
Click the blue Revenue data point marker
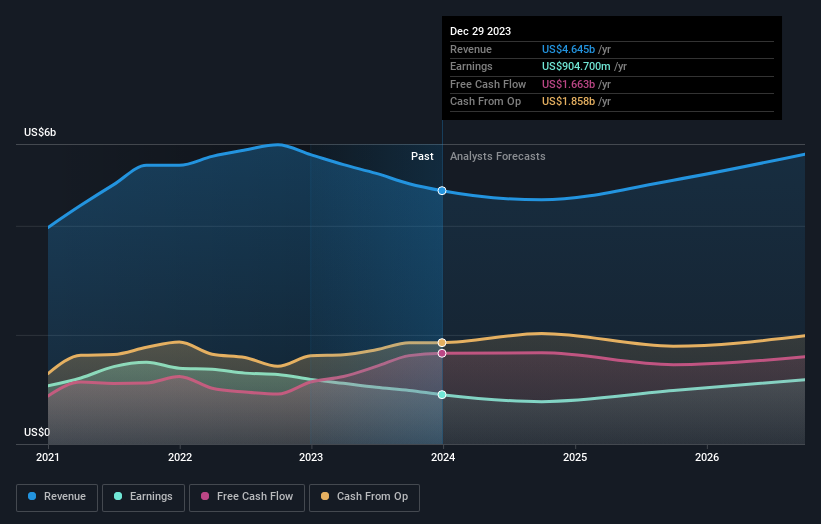click(442, 191)
